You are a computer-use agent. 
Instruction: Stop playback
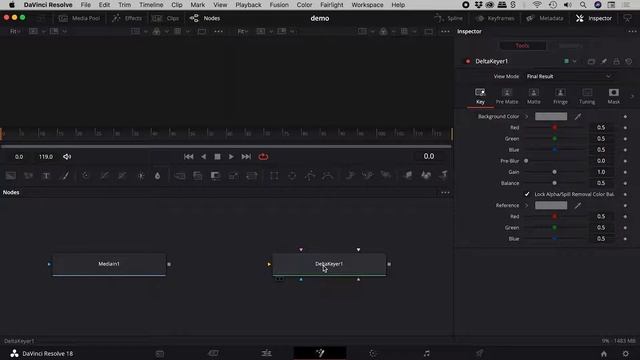pyautogui.click(x=217, y=157)
